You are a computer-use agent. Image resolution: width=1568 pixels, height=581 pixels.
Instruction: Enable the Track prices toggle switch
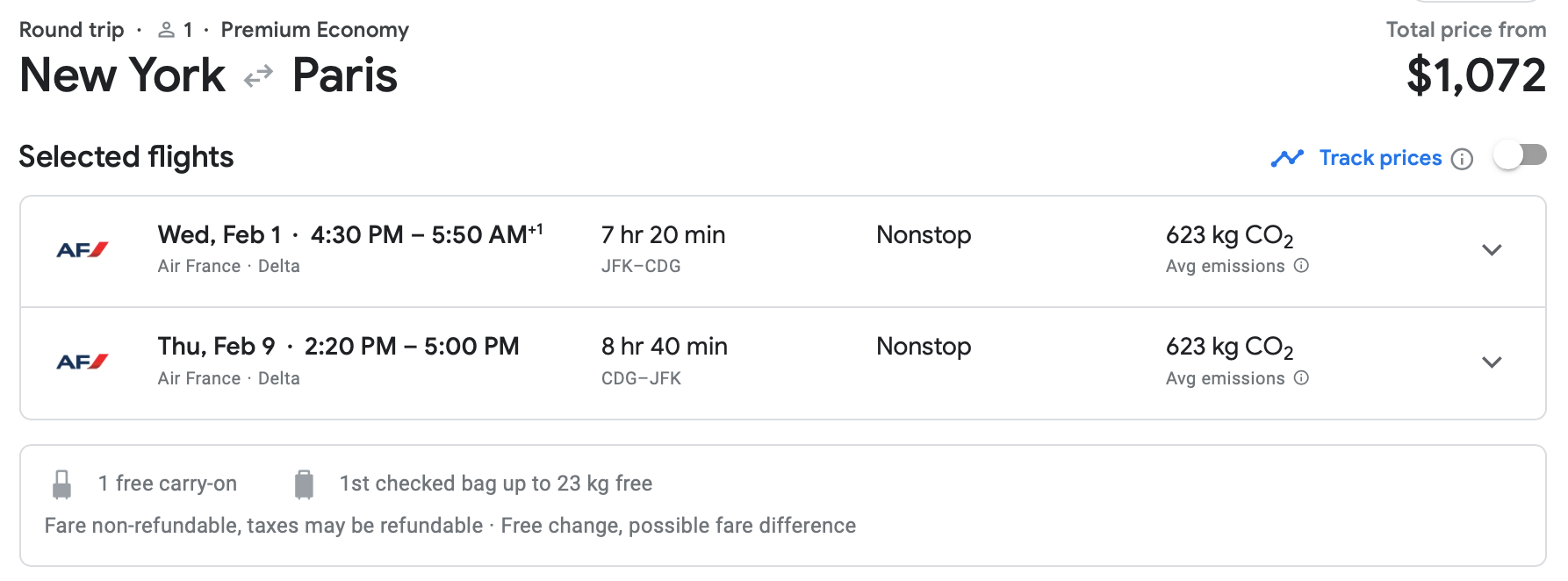point(1520,156)
